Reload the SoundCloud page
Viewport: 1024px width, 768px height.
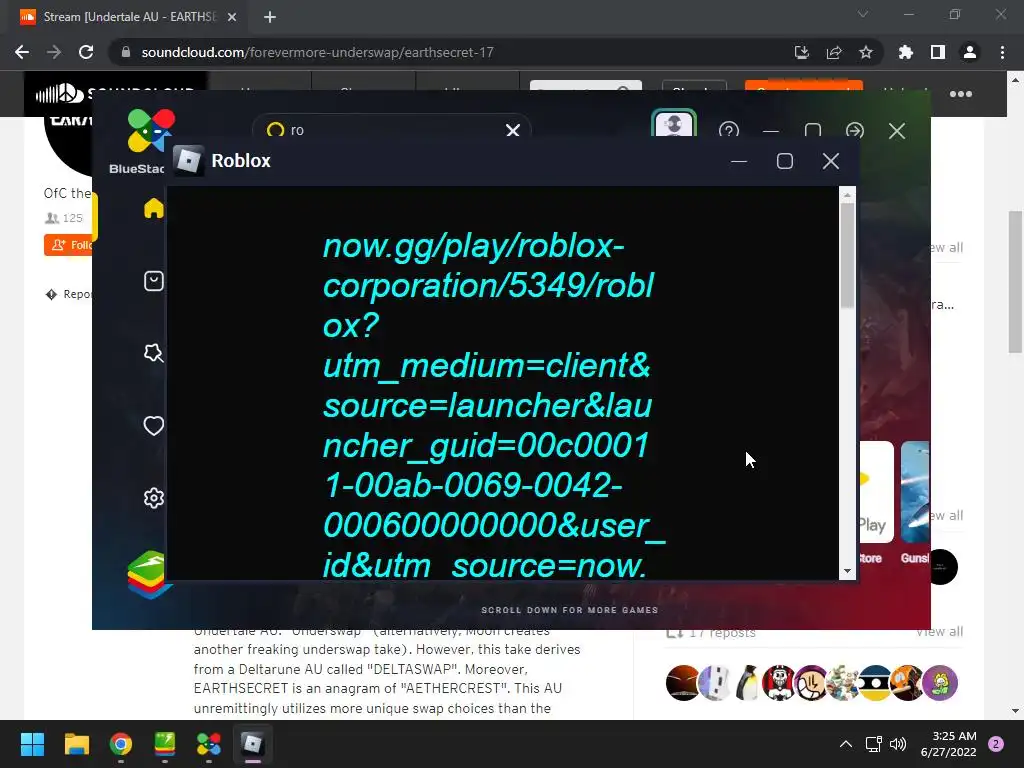click(86, 52)
